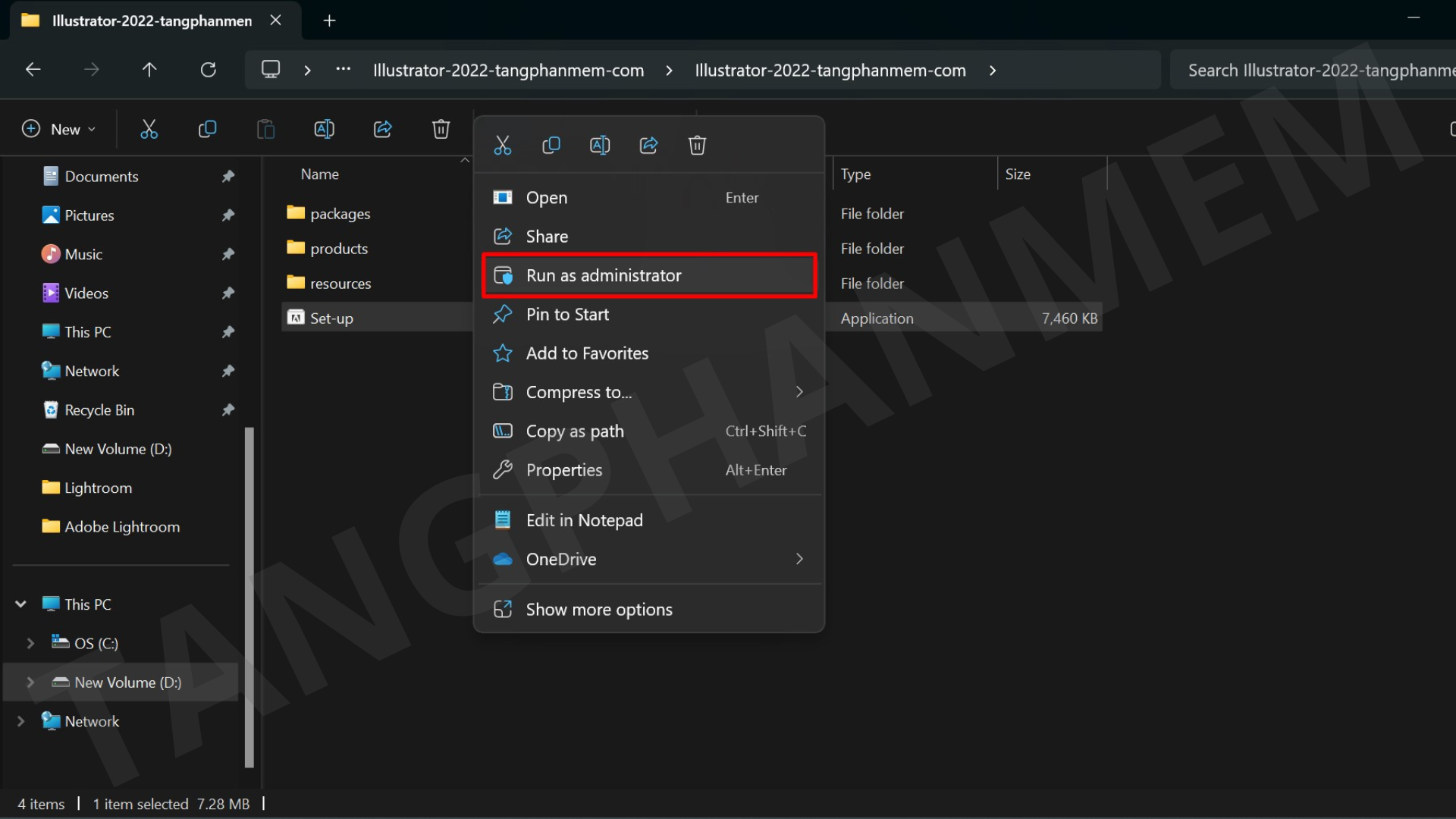Open the resources folder
The height and width of the screenshot is (819, 1456).
point(328,284)
